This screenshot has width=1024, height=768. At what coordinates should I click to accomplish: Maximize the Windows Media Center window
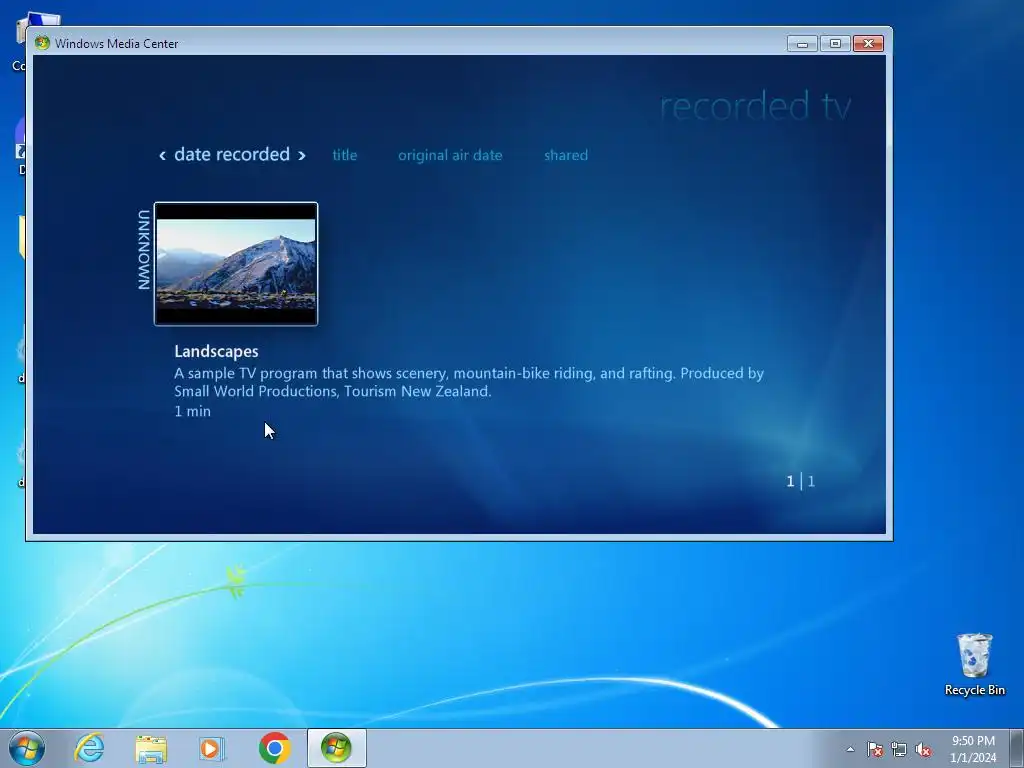click(835, 44)
